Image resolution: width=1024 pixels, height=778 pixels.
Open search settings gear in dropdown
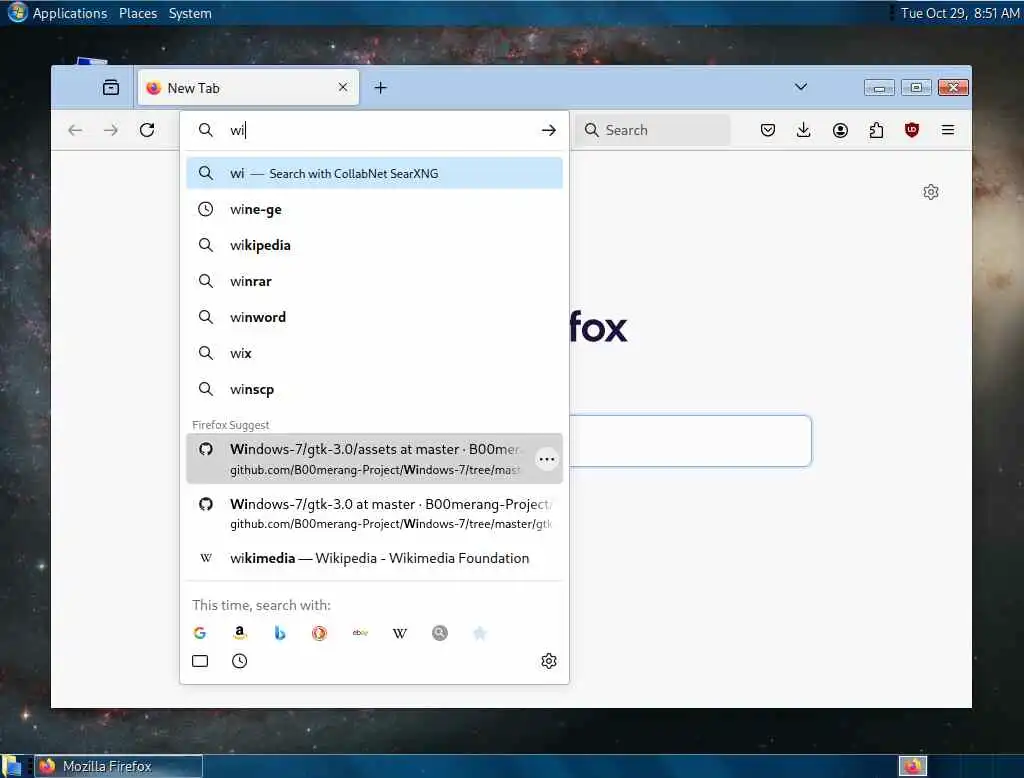[549, 661]
